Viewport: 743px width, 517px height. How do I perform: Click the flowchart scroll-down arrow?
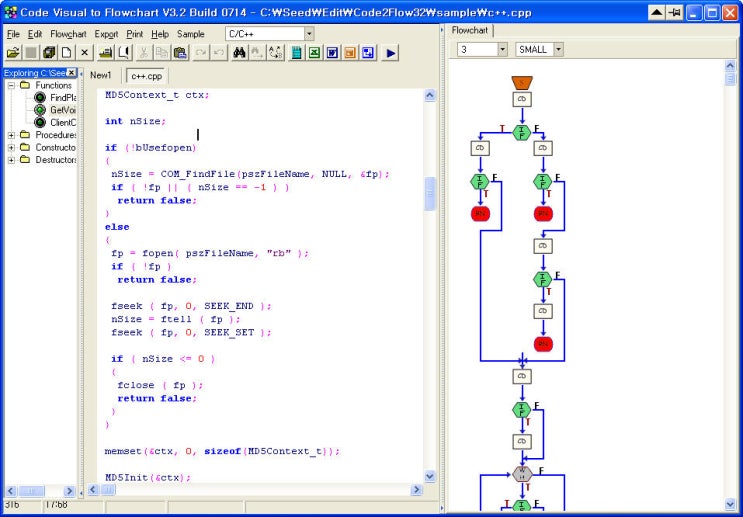[x=730, y=504]
